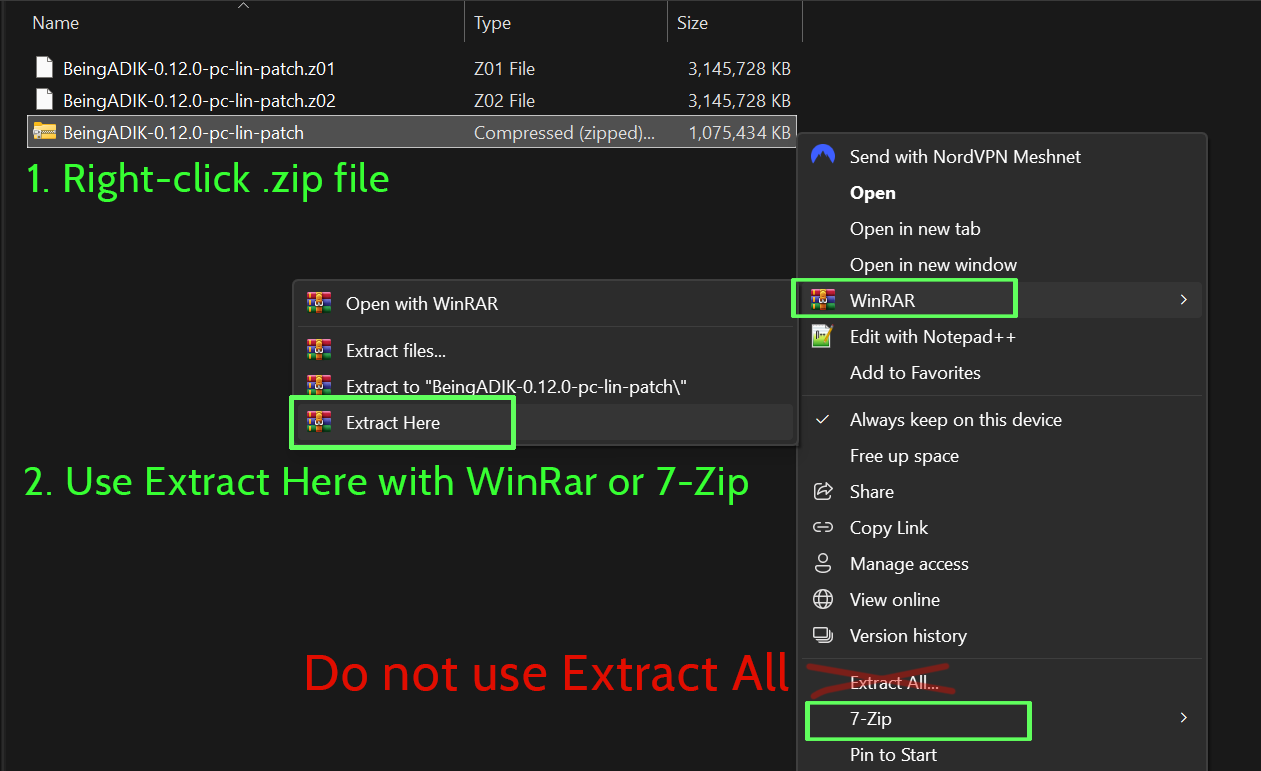
Task: Expand the 7-Zip submenu arrow
Action: [x=1184, y=718]
